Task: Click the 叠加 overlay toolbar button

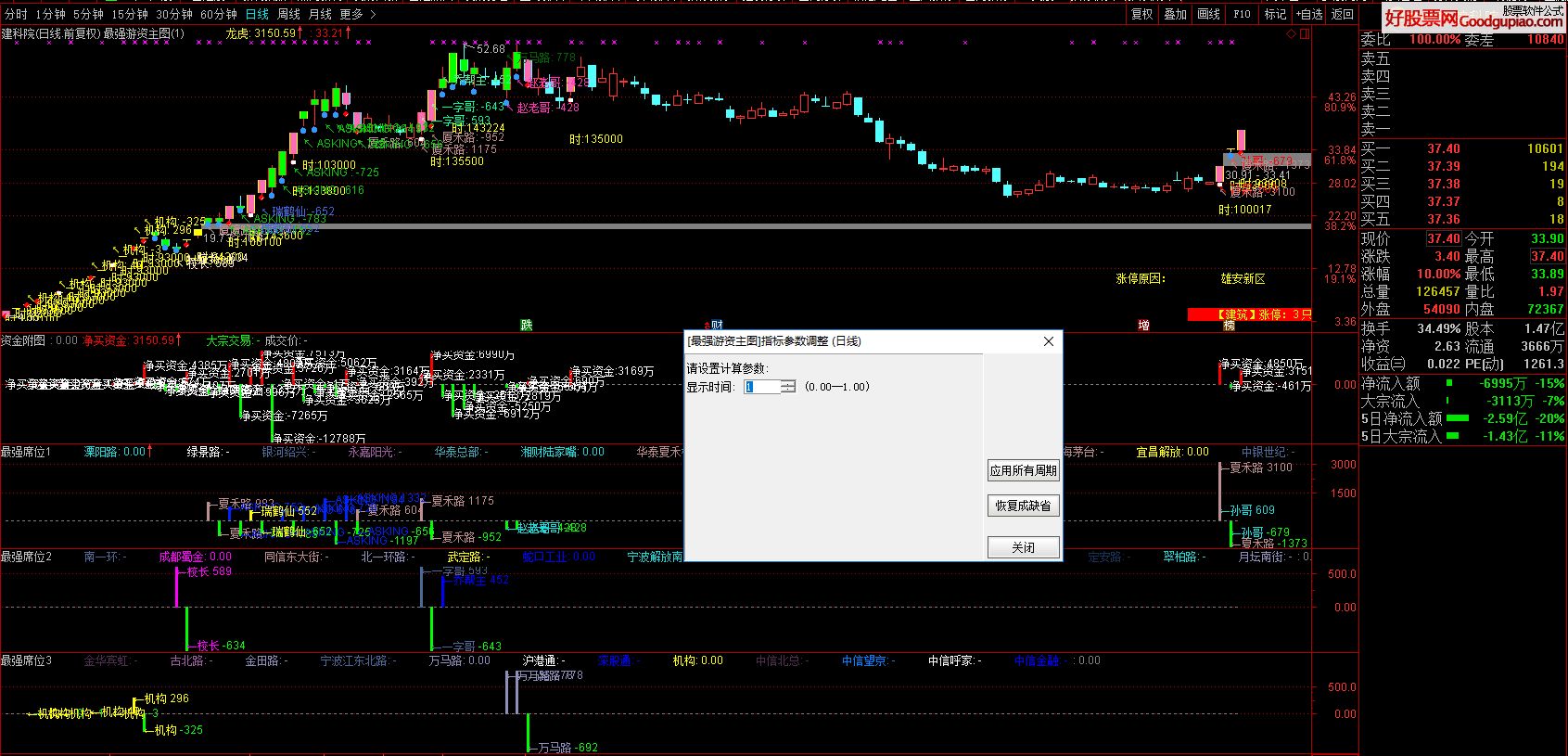Action: [1176, 14]
